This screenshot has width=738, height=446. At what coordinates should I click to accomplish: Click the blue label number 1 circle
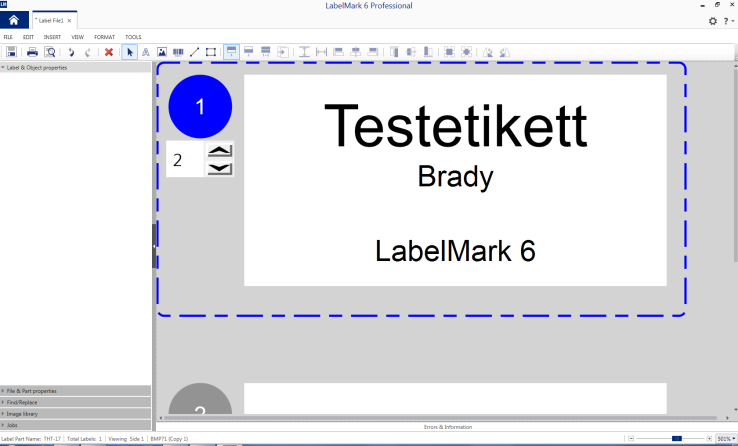pyautogui.click(x=200, y=107)
